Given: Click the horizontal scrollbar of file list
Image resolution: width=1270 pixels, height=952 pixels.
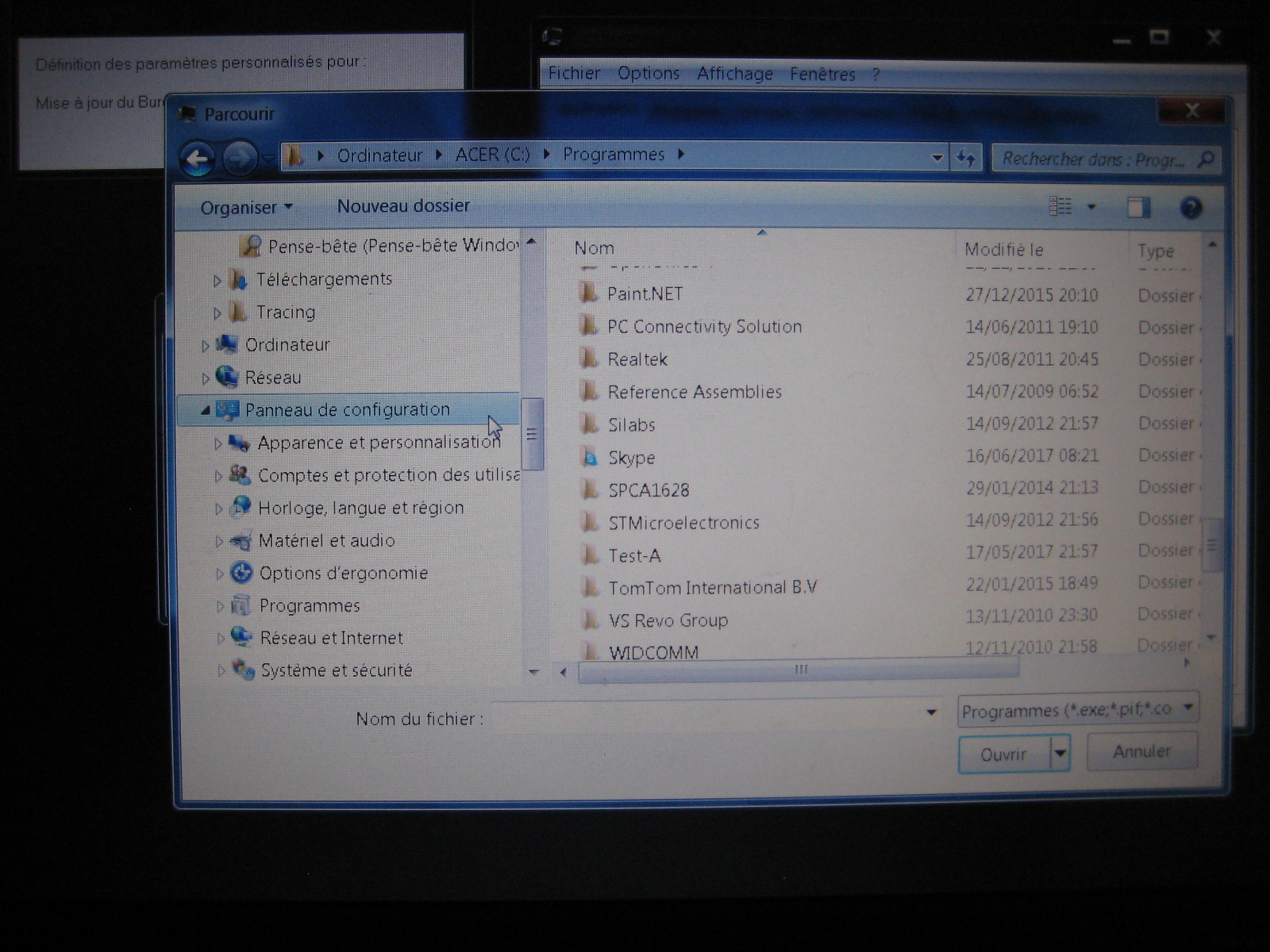Looking at the screenshot, I should [799, 670].
